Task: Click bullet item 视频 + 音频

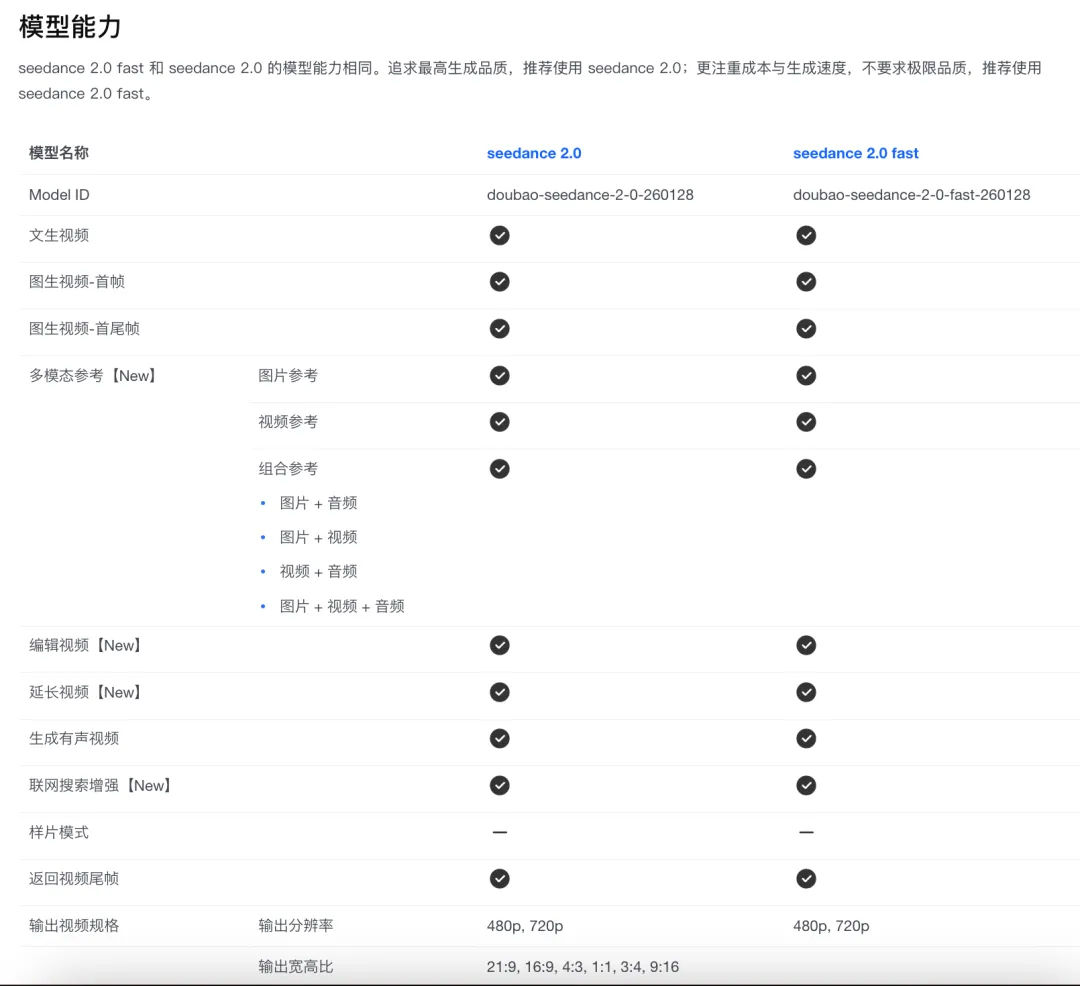Action: pyautogui.click(x=318, y=571)
